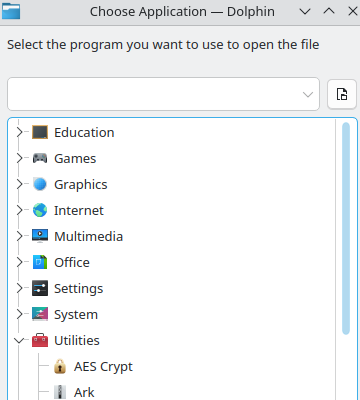The width and height of the screenshot is (360, 400).
Task: Click the Internet globe icon
Action: [x=40, y=210]
